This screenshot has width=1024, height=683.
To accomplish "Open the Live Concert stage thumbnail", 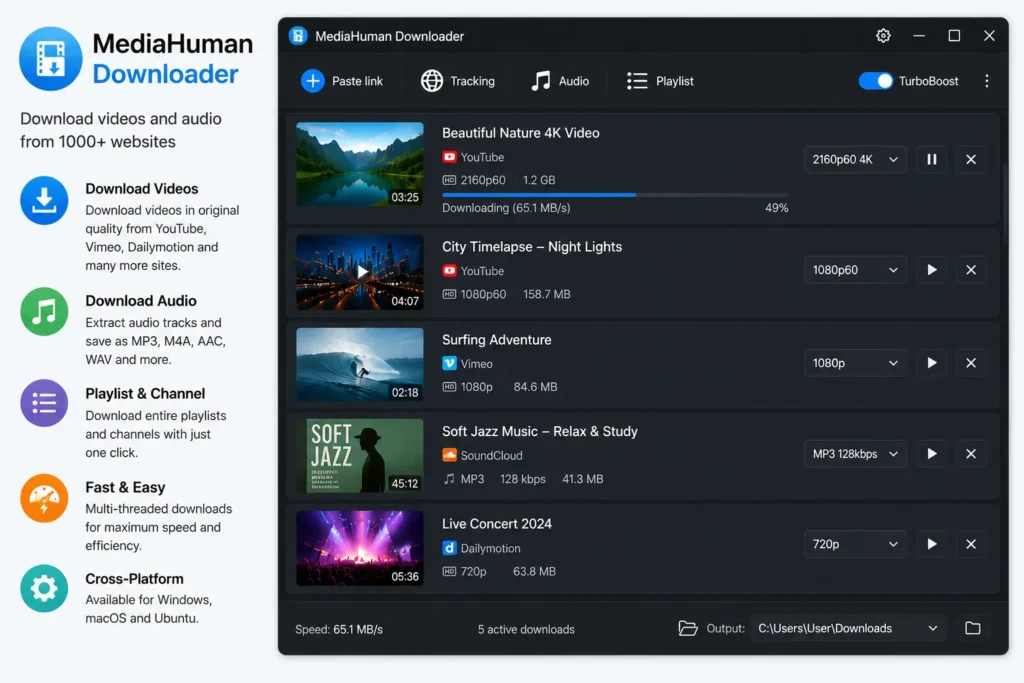I will click(360, 548).
